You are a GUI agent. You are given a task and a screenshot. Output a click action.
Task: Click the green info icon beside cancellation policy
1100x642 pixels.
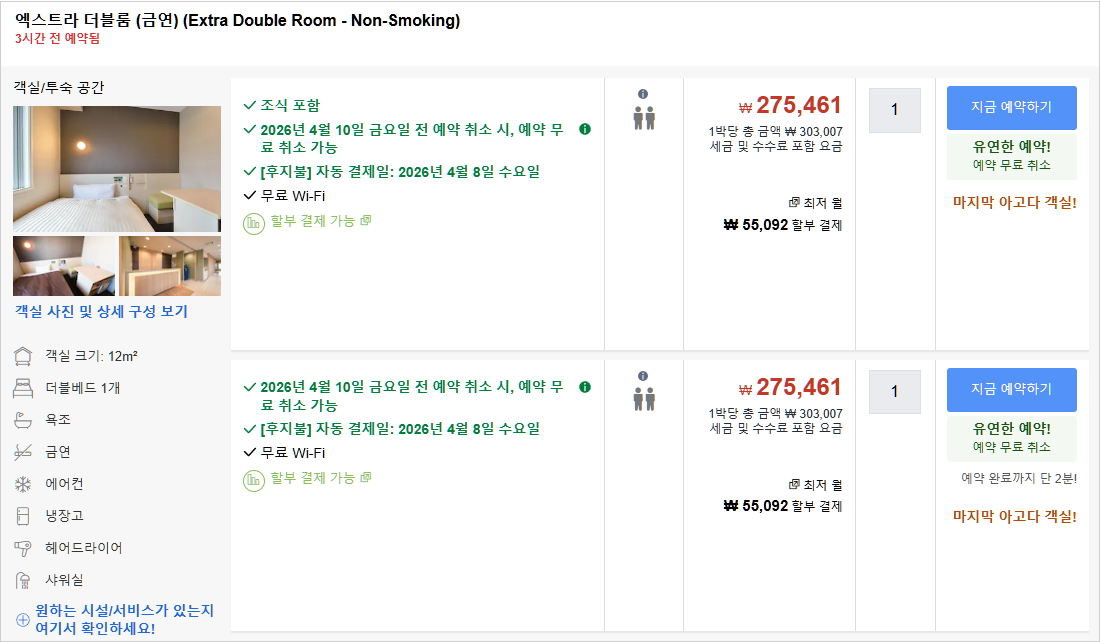coord(587,130)
